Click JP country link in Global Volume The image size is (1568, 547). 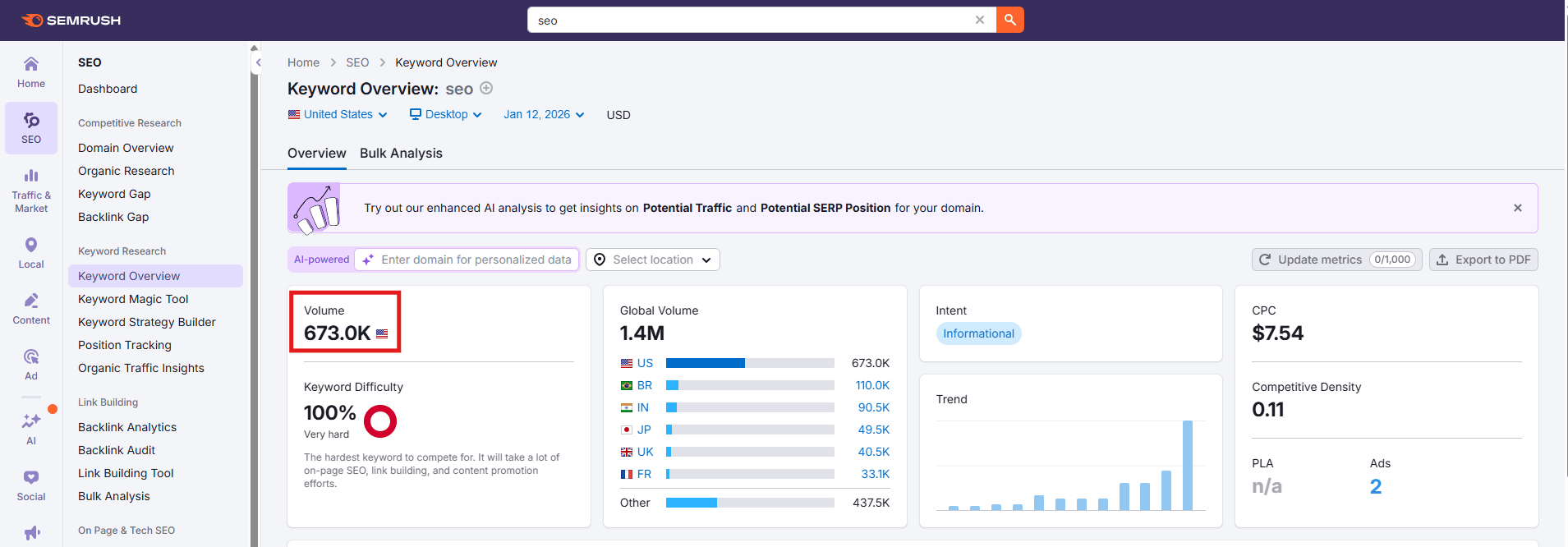click(x=644, y=430)
